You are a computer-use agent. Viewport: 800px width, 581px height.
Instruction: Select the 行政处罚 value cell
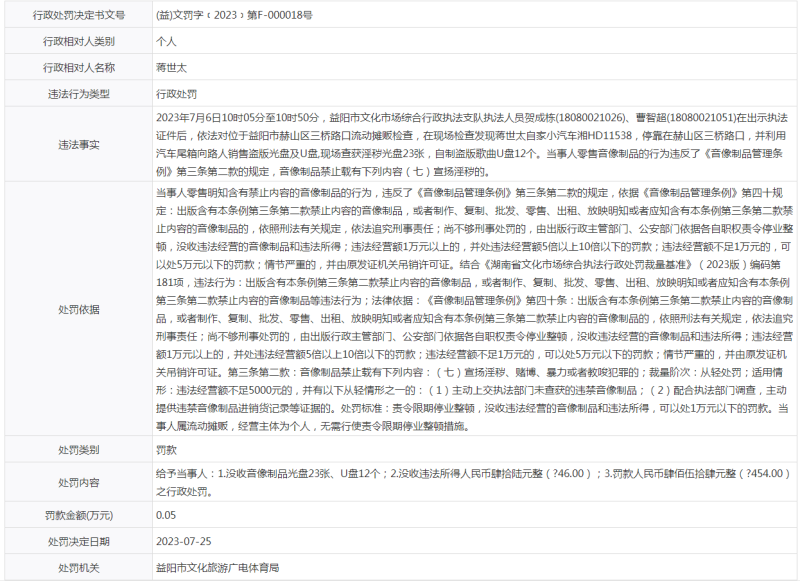[x=177, y=94]
